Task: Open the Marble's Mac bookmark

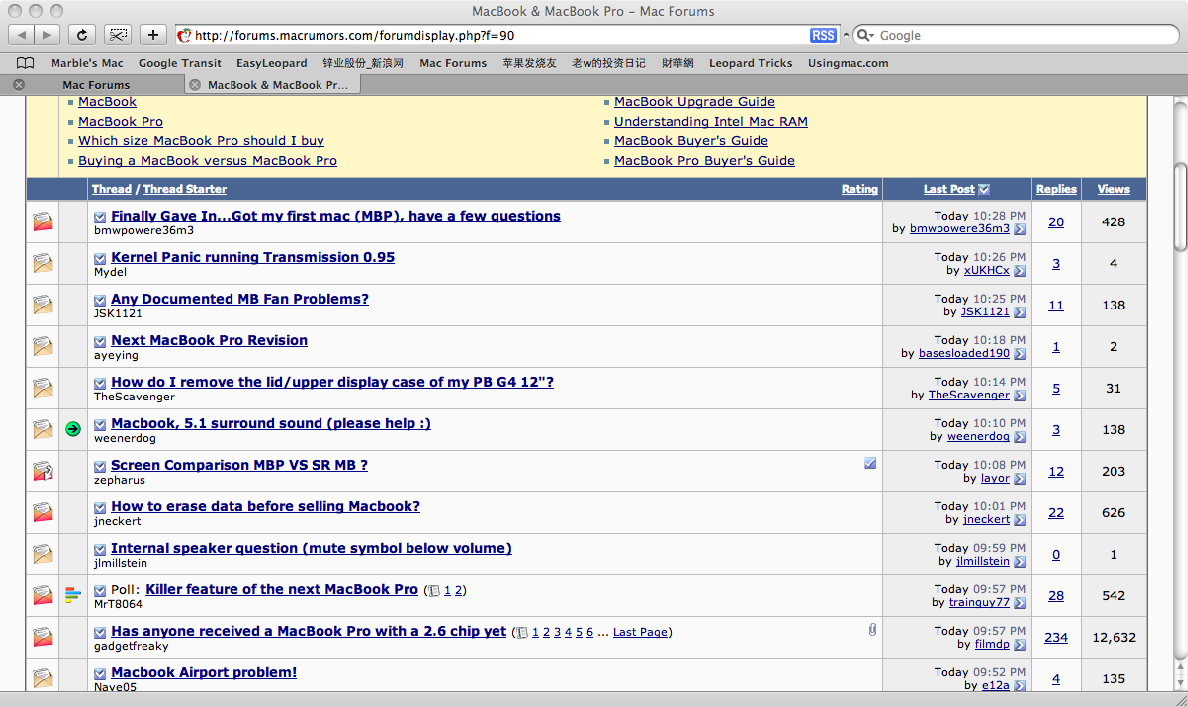Action: (87, 63)
